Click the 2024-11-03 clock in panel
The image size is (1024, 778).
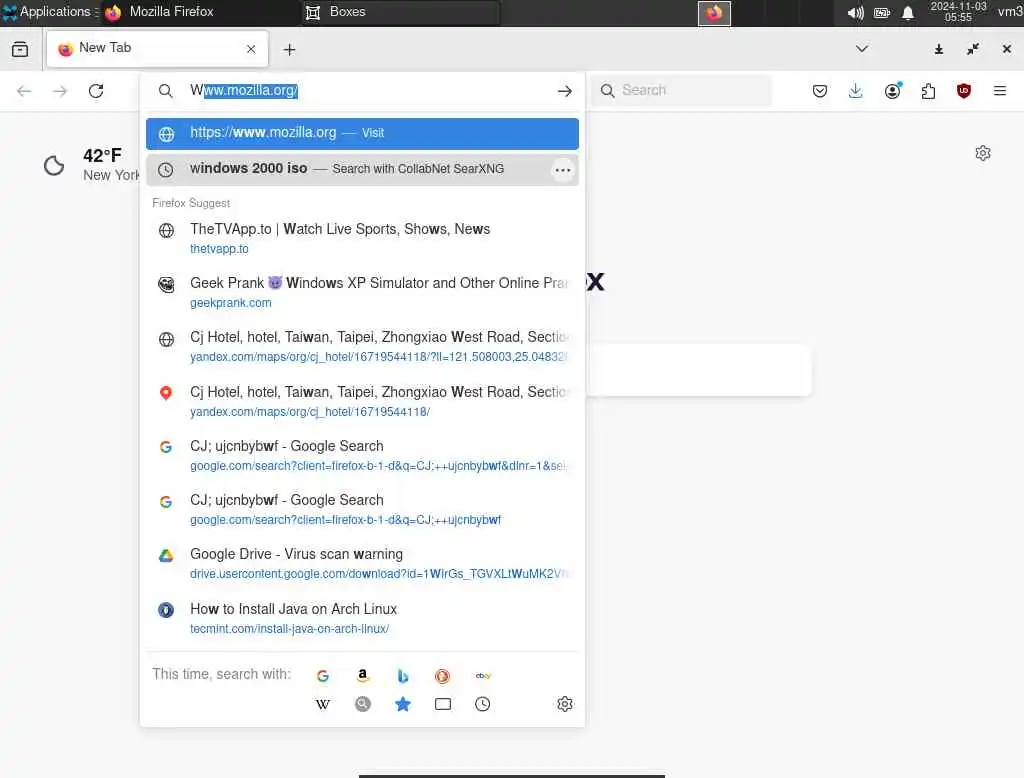pyautogui.click(x=958, y=12)
